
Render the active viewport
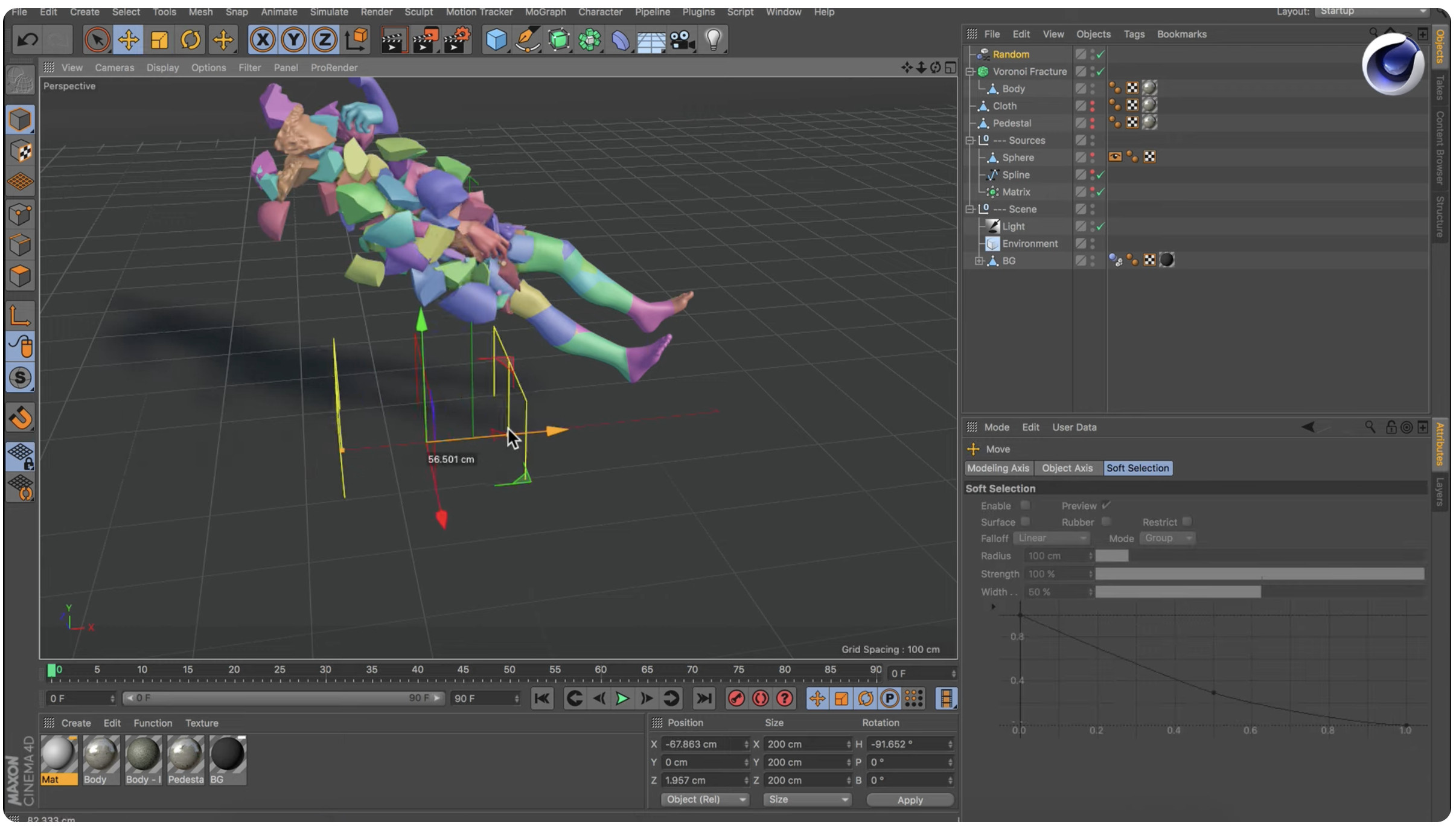(x=394, y=39)
